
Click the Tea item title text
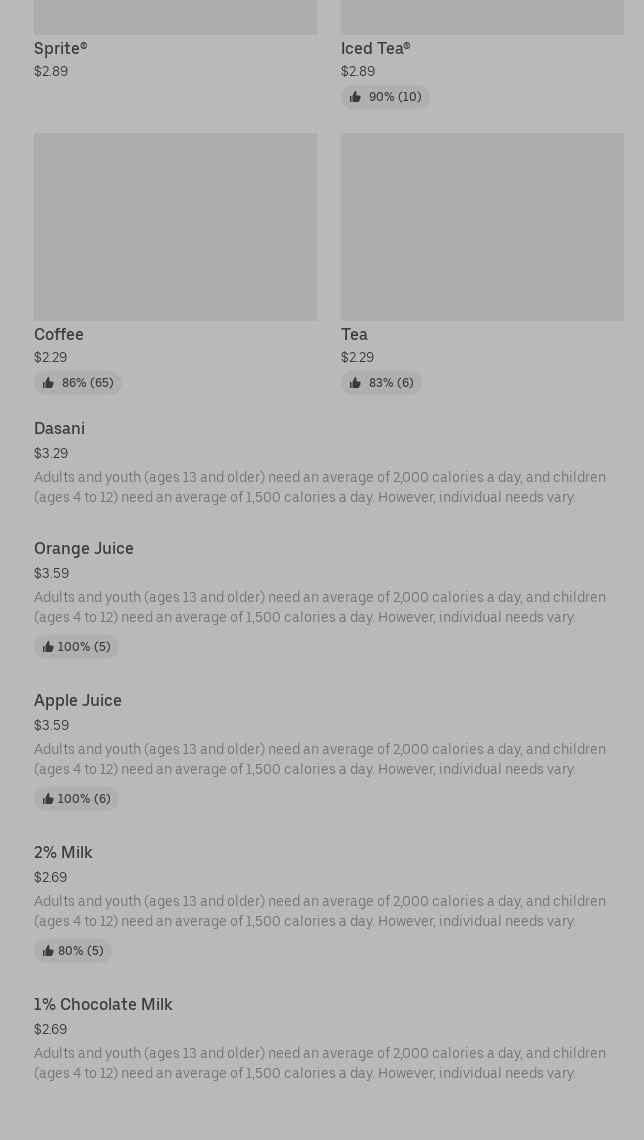point(354,334)
